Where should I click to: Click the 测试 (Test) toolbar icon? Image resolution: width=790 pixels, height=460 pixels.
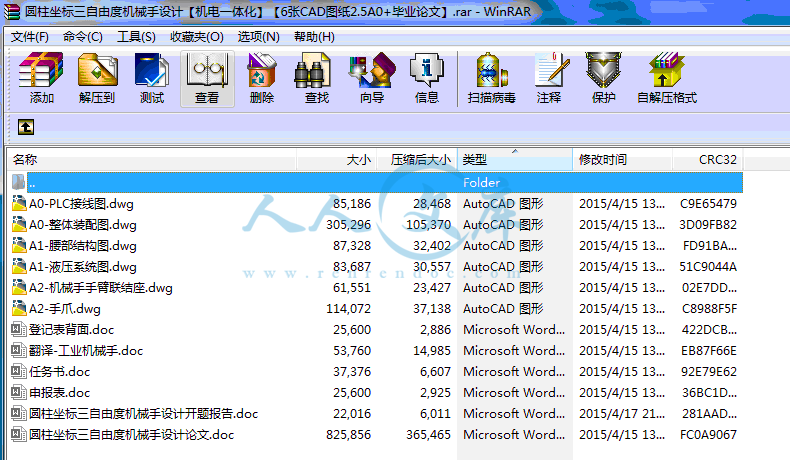152,78
